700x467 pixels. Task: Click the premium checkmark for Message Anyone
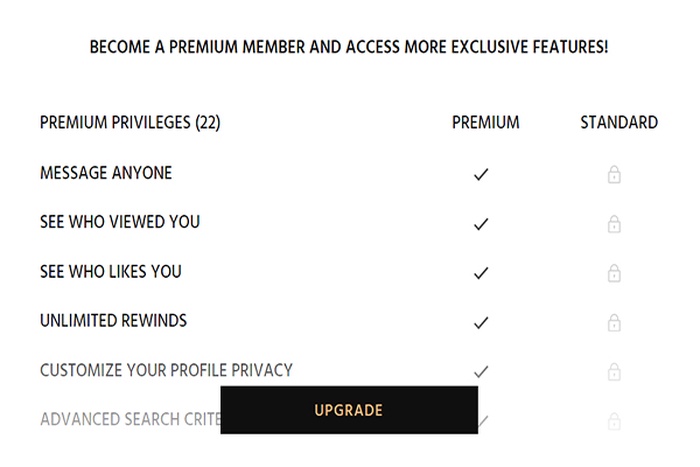(x=481, y=174)
